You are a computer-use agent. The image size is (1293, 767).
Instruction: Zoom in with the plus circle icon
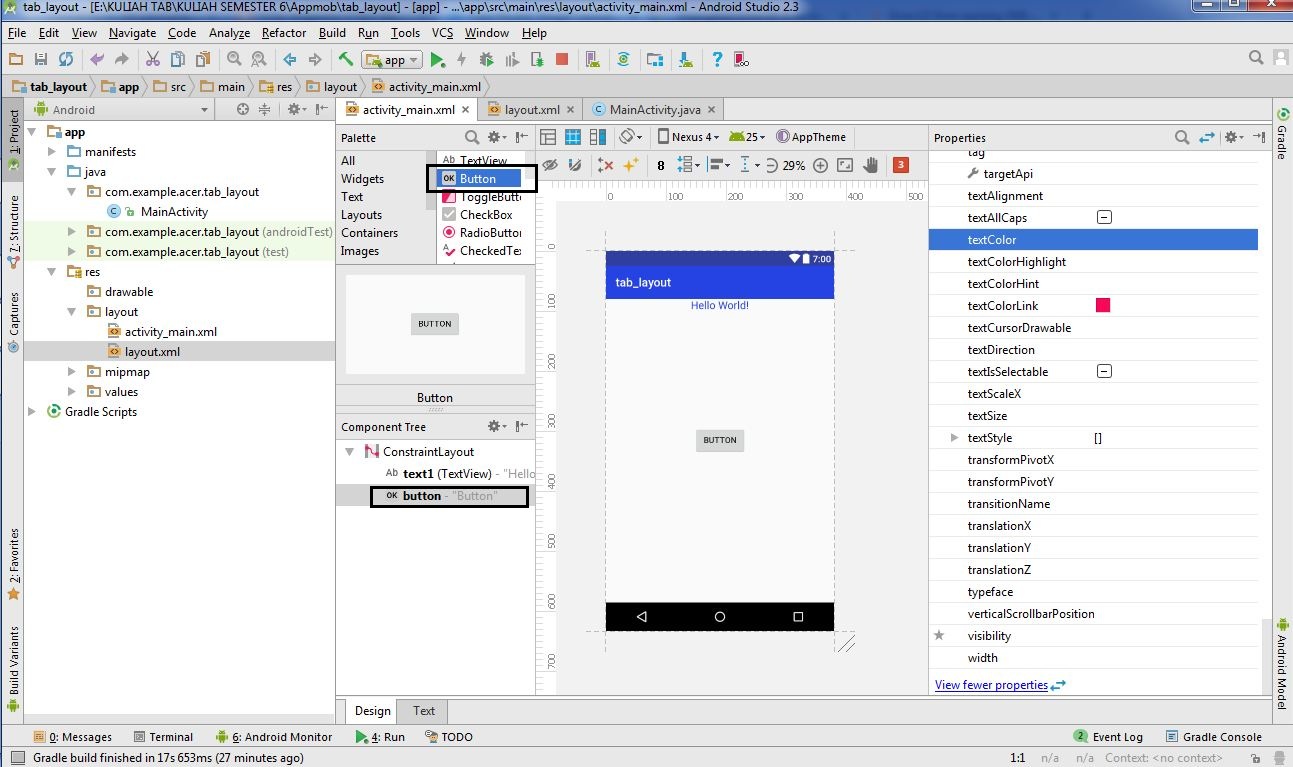click(821, 165)
